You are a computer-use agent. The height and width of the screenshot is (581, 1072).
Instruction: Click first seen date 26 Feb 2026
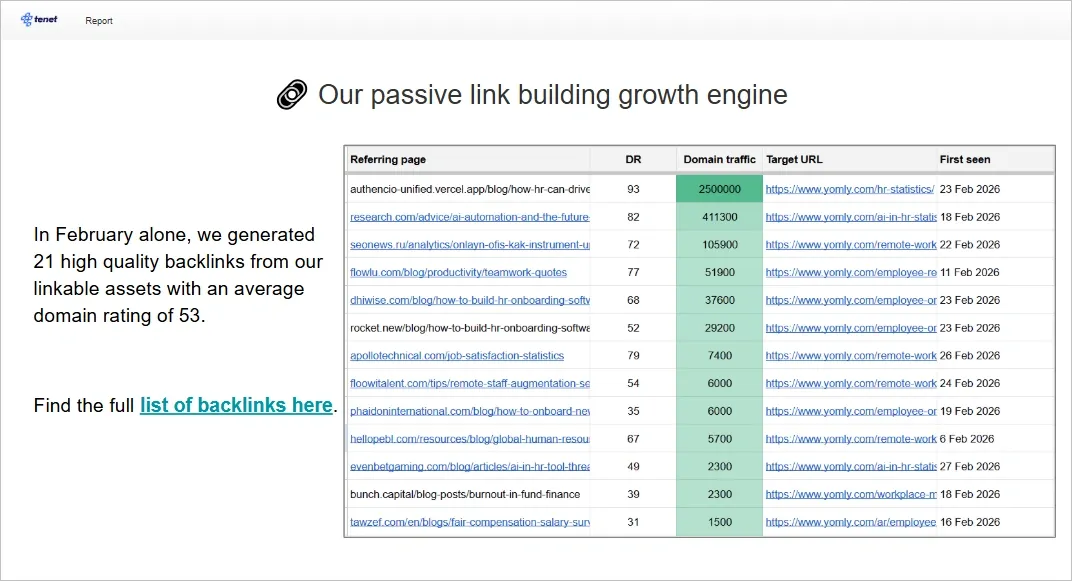click(x=969, y=355)
